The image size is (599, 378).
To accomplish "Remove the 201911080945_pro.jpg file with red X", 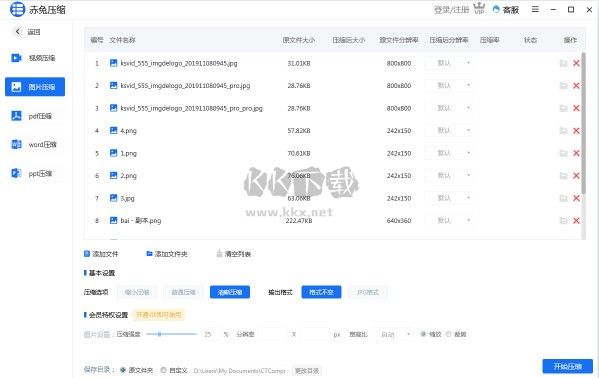I will (x=576, y=86).
